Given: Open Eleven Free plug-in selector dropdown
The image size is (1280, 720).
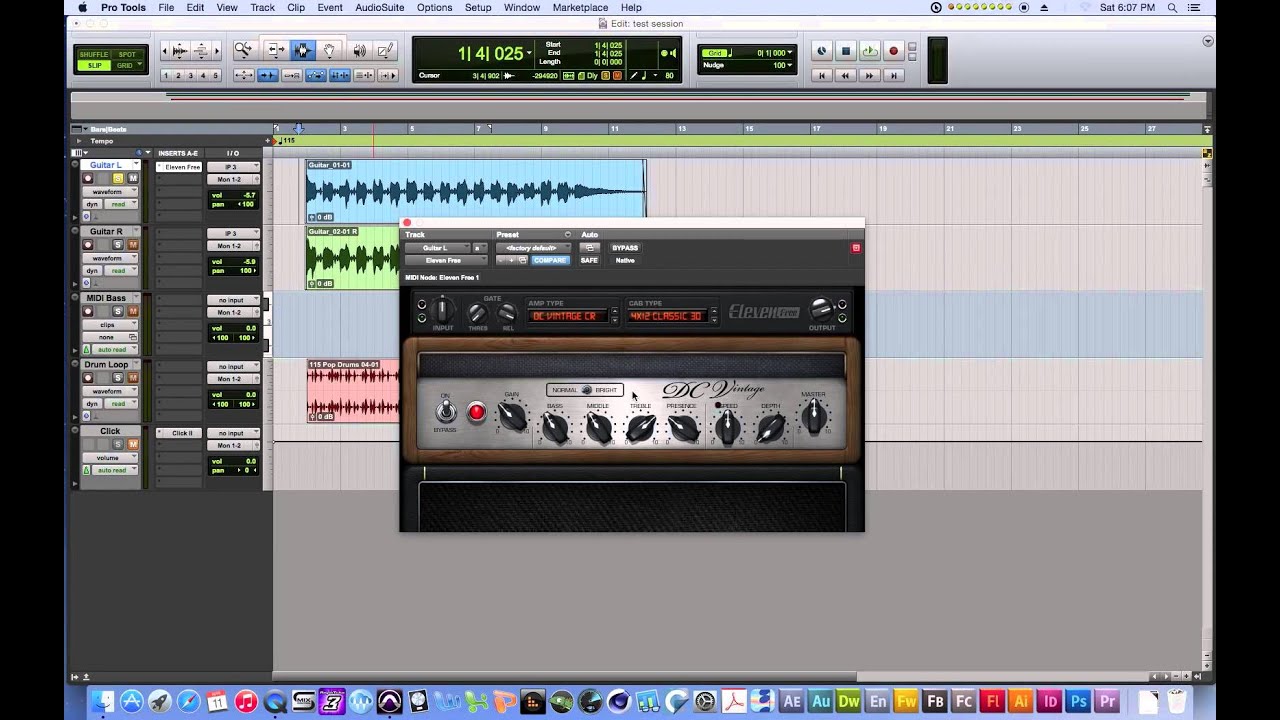Looking at the screenshot, I should tap(445, 260).
